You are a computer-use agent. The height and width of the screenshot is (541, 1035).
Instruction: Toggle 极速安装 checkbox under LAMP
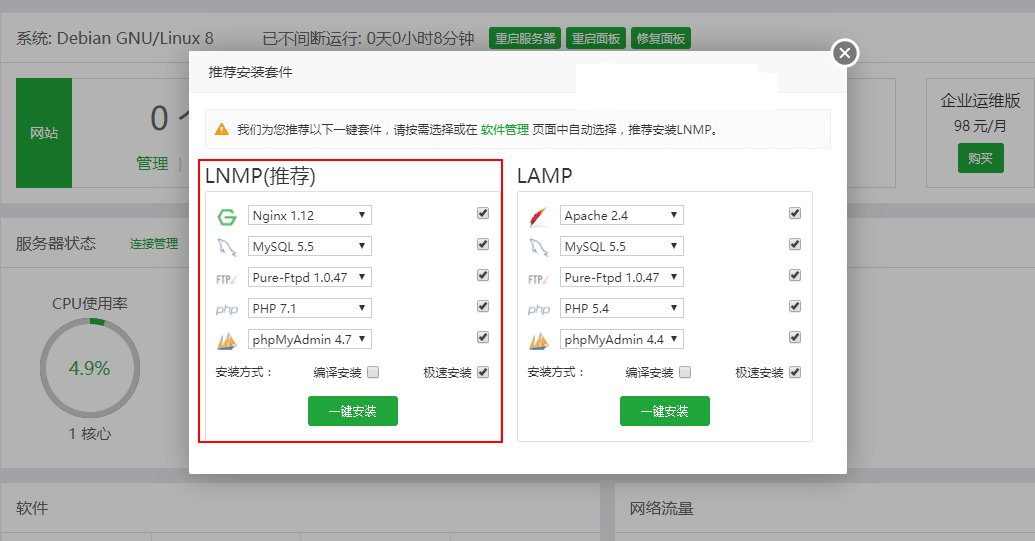point(795,372)
